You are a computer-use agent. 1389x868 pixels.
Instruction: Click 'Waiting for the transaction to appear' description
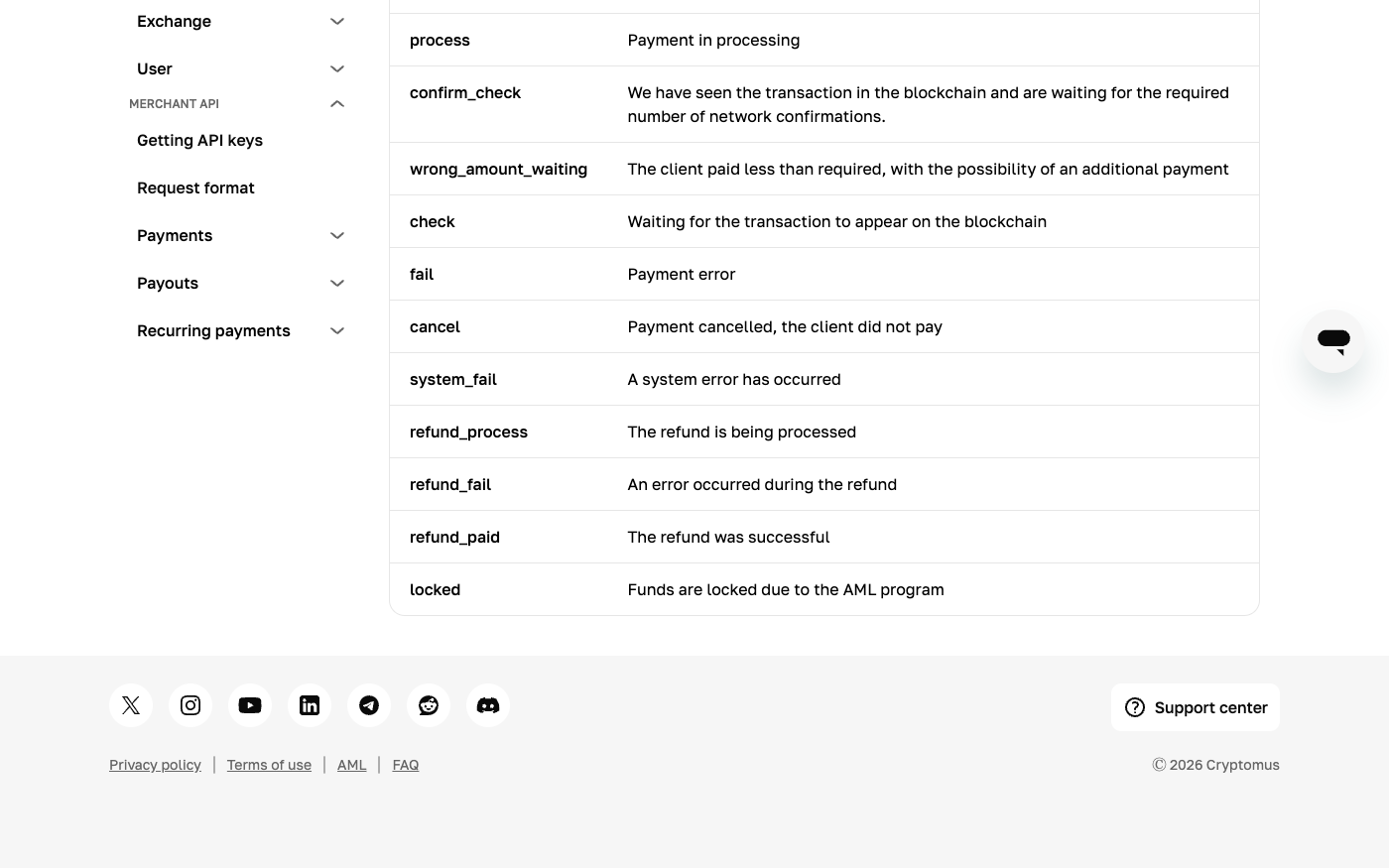[837, 221]
